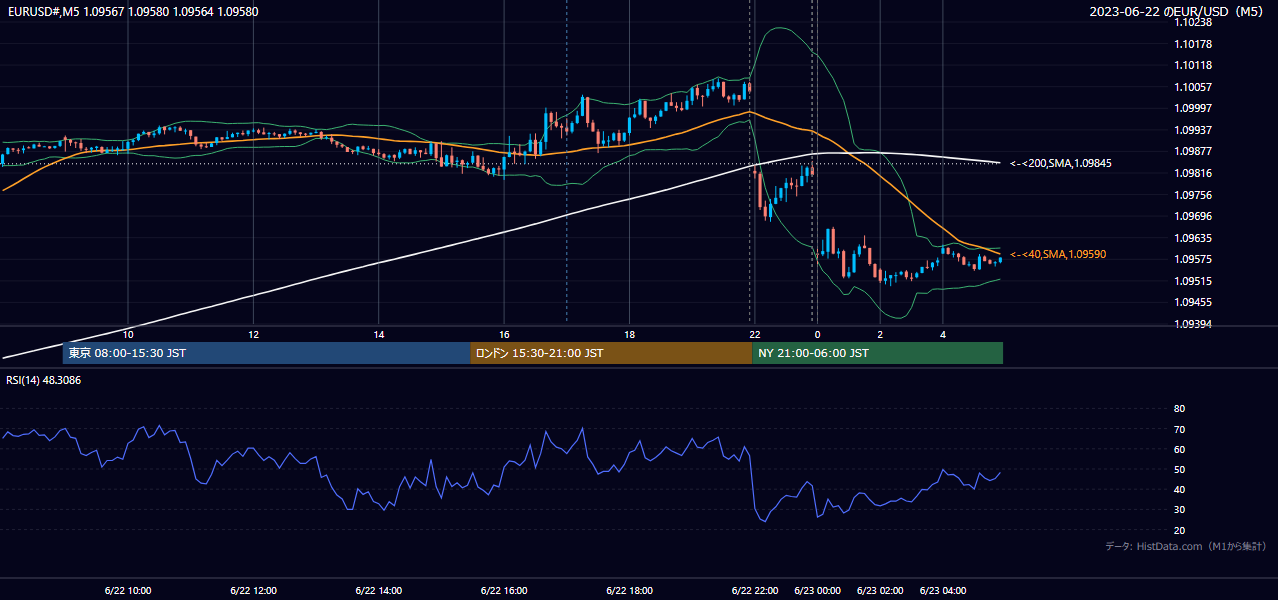1278x600 pixels.
Task: Click the 6/23 02:00 date label
Action: tap(880, 590)
